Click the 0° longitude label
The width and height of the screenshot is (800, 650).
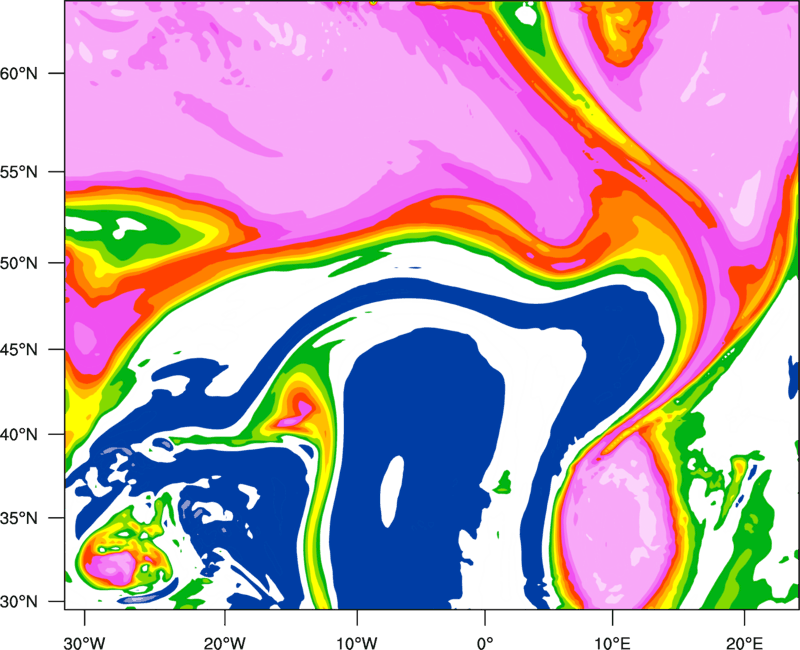[x=485, y=643]
